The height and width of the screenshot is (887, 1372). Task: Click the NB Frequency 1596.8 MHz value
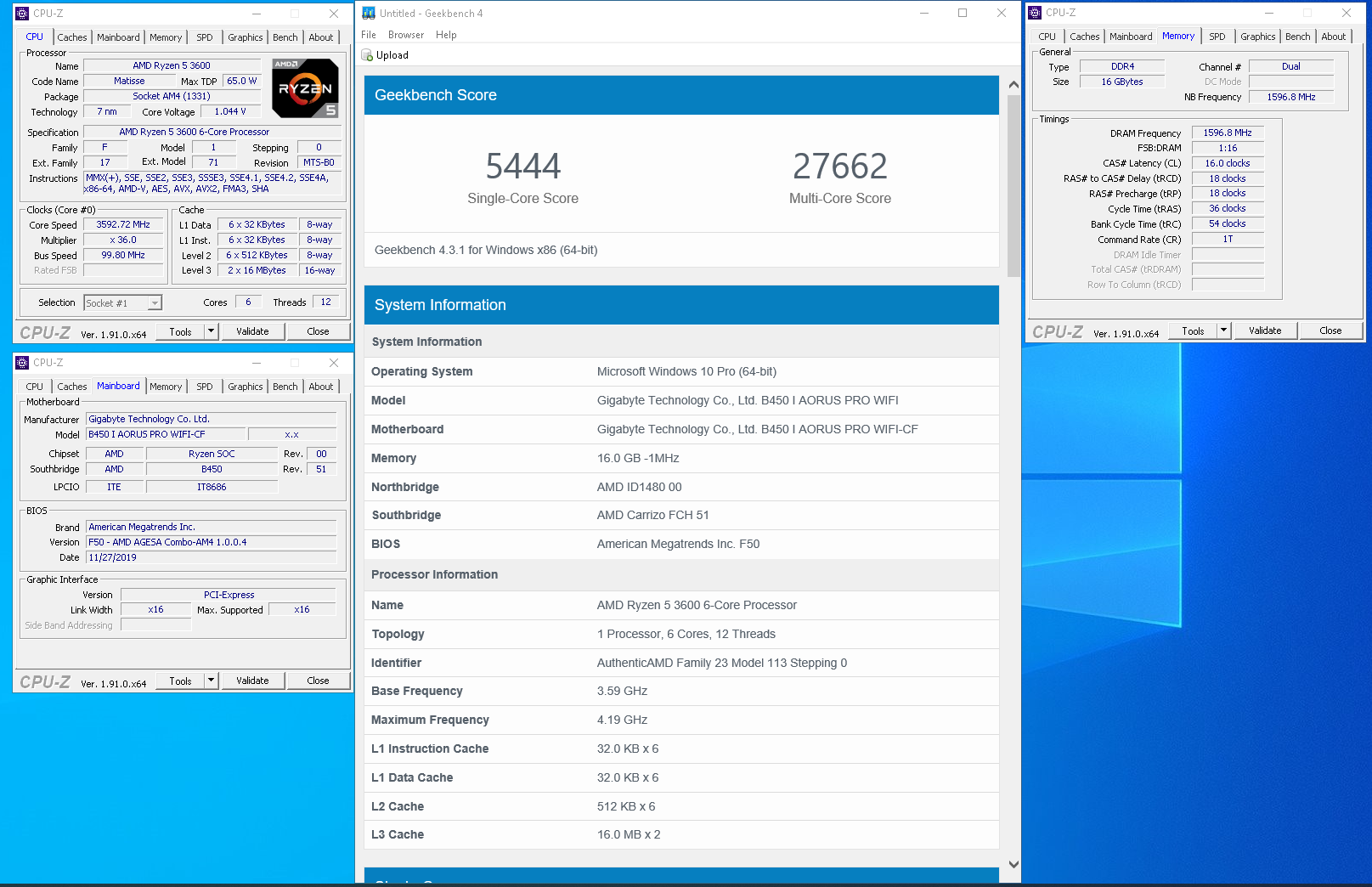click(x=1291, y=97)
